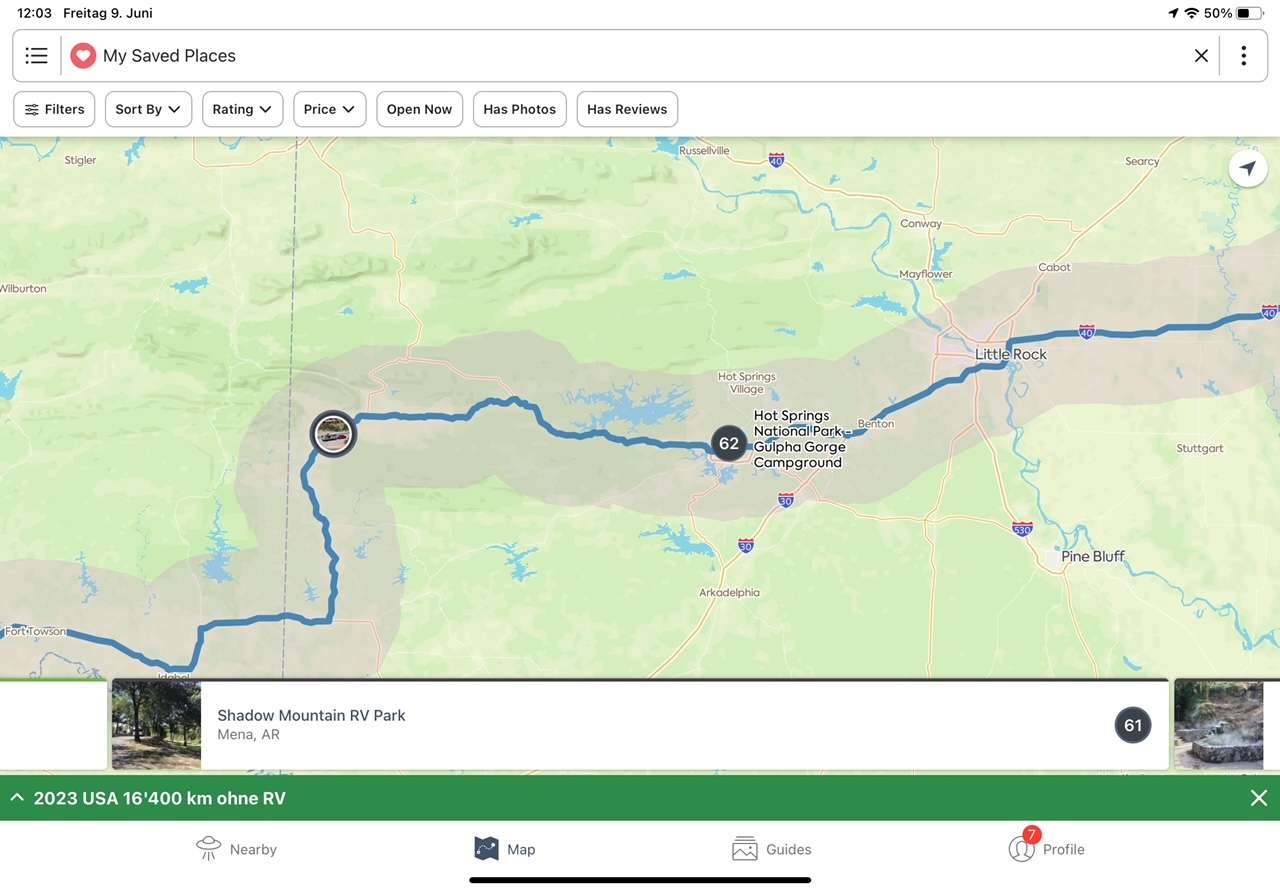Select map marker number 62
The width and height of the screenshot is (1280, 890).
click(x=728, y=444)
